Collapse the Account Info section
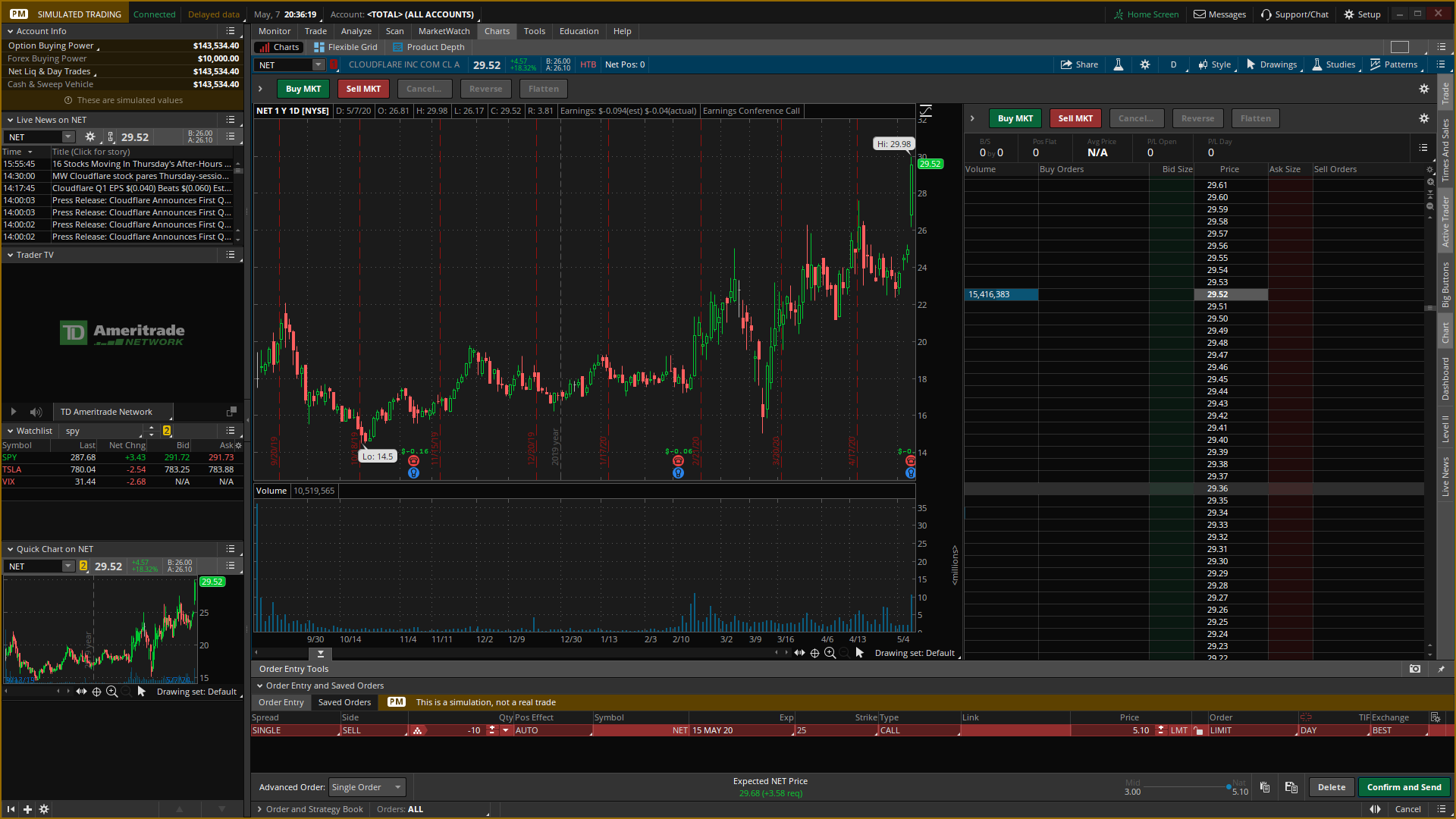1456x819 pixels. [x=10, y=31]
